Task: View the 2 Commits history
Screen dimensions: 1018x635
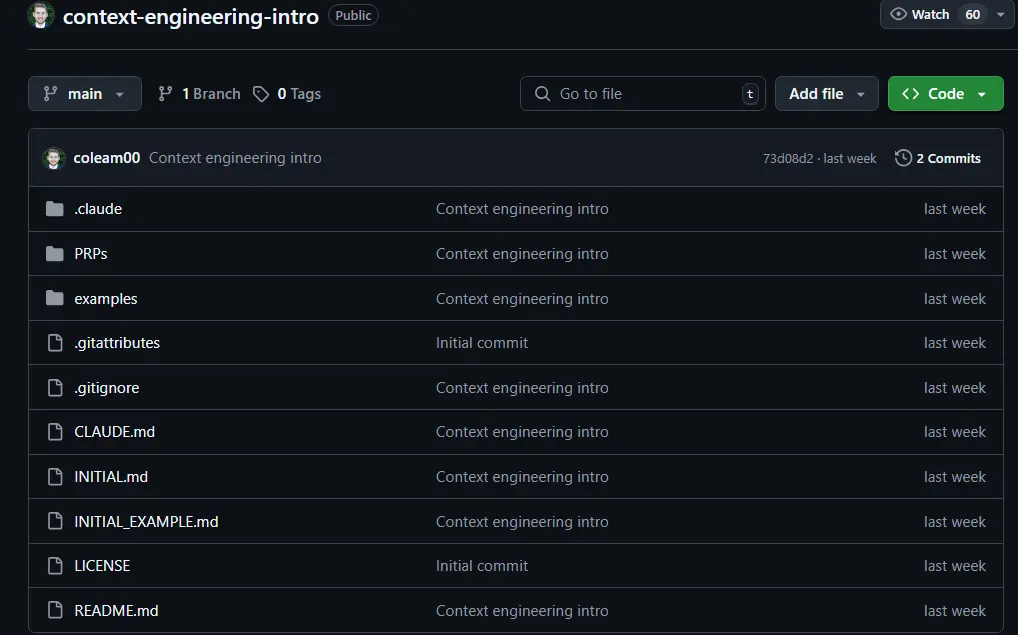Action: click(x=947, y=158)
